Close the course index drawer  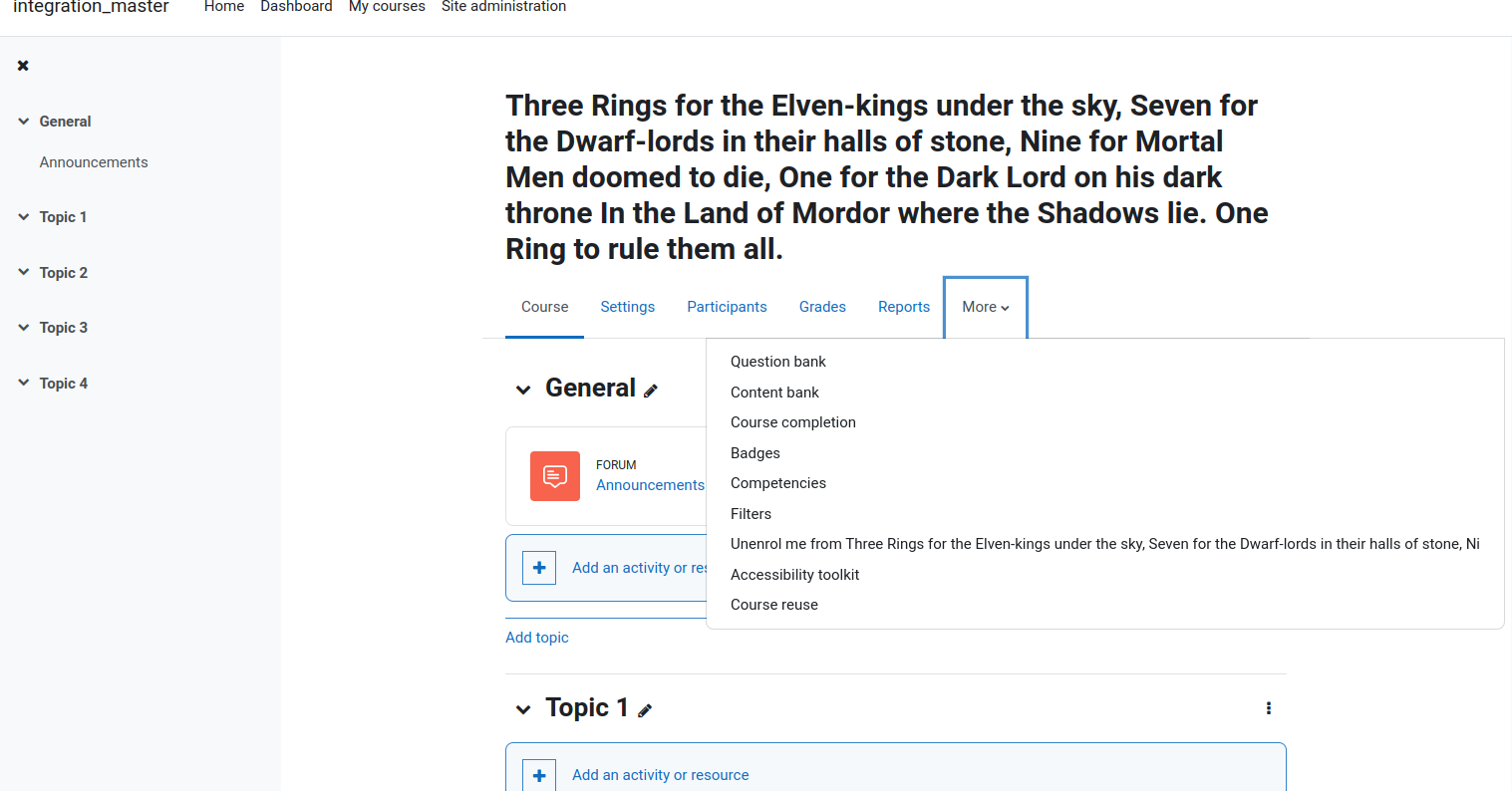point(23,66)
